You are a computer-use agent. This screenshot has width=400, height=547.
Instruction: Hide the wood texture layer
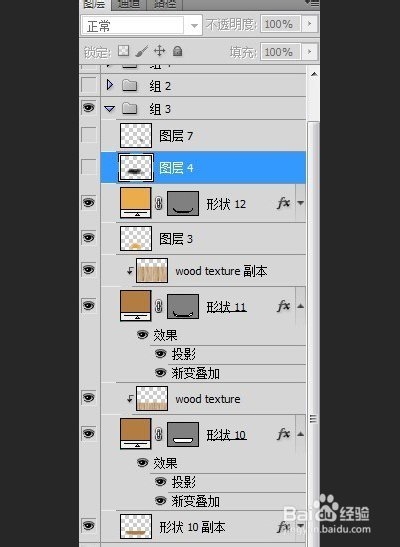[x=89, y=398]
